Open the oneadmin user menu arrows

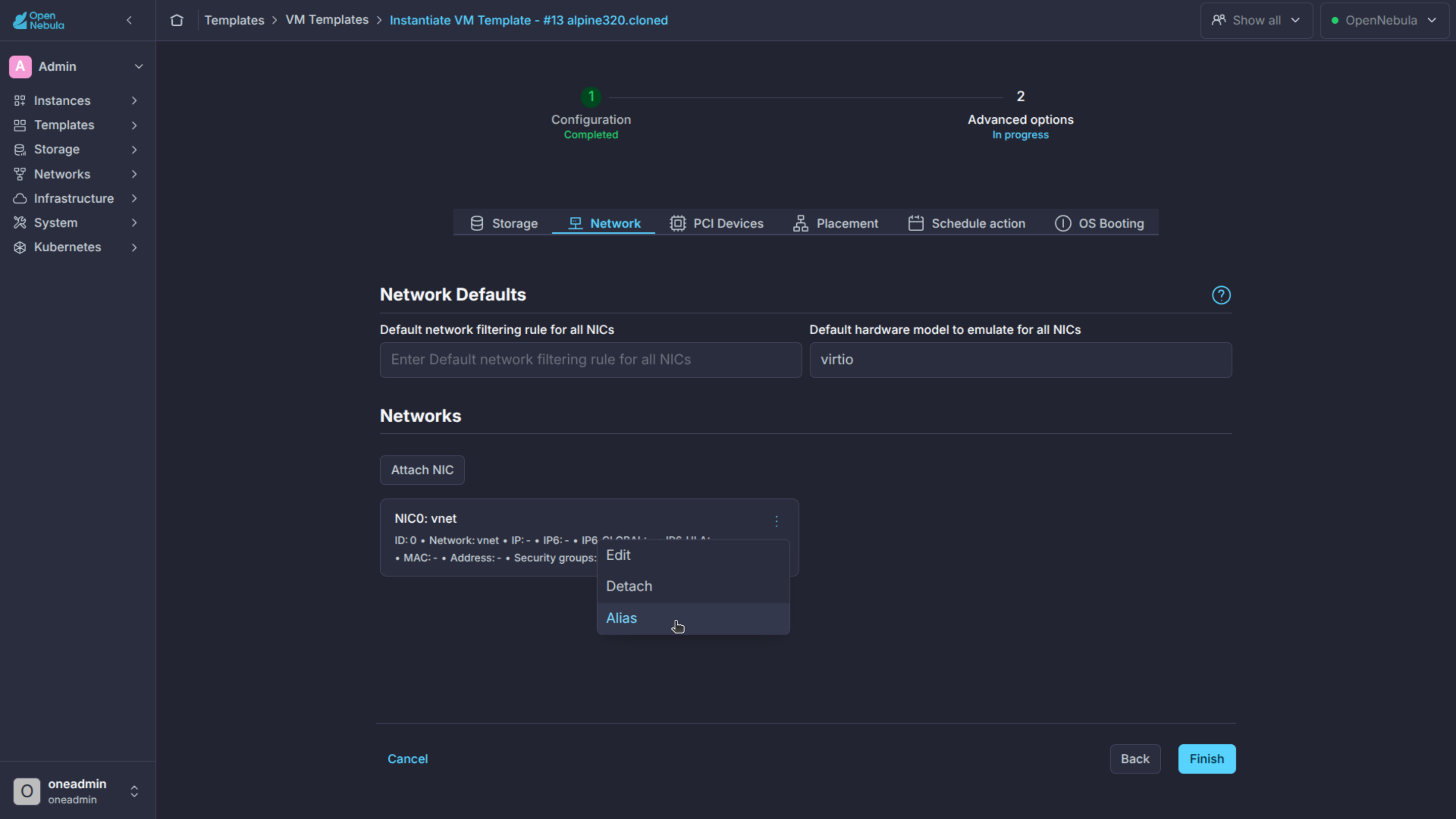pos(134,791)
